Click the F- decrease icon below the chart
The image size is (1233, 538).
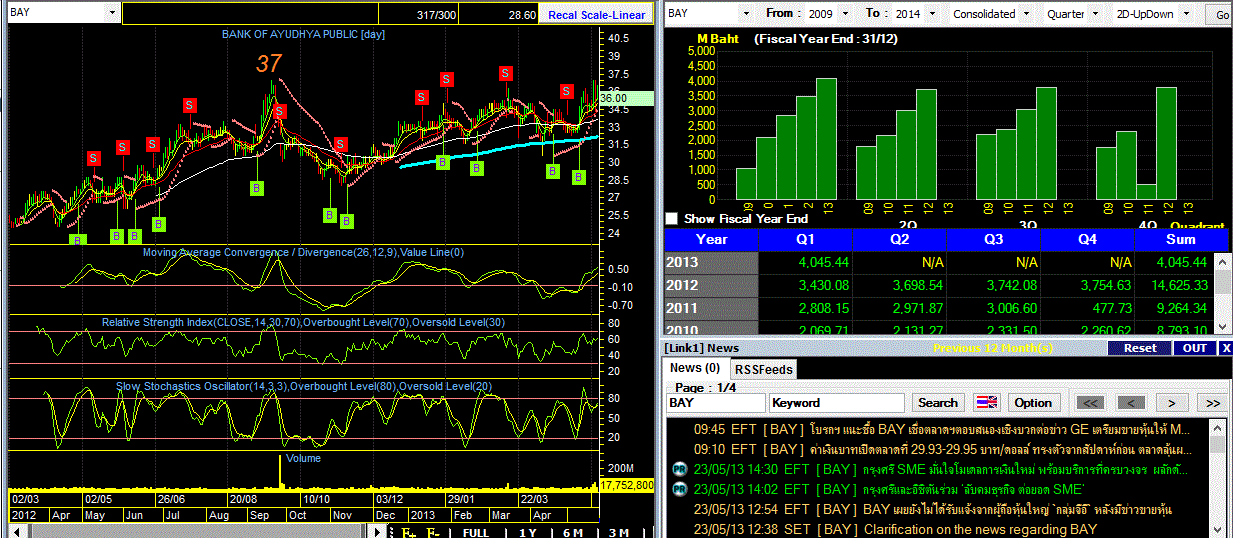434,532
